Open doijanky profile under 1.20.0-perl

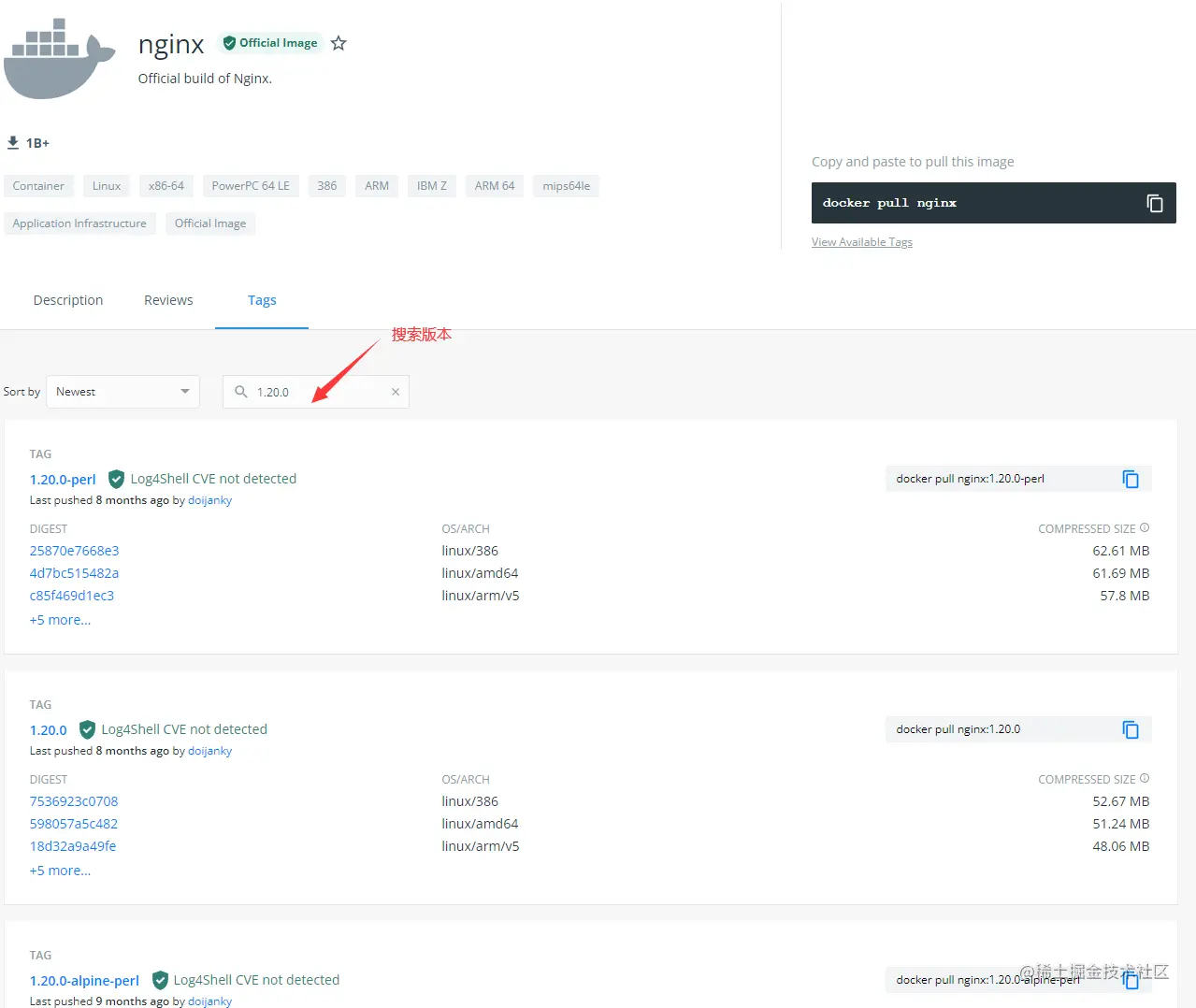(x=209, y=500)
